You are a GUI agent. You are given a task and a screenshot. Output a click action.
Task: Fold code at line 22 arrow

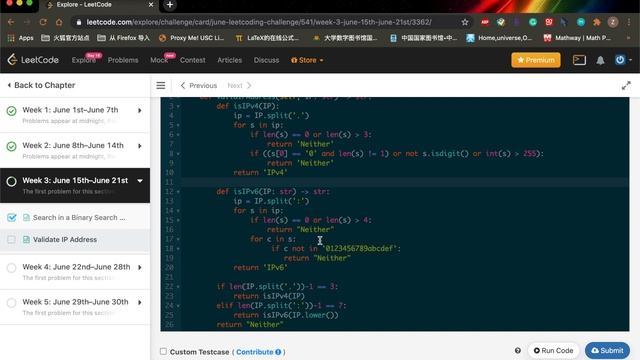(x=178, y=287)
